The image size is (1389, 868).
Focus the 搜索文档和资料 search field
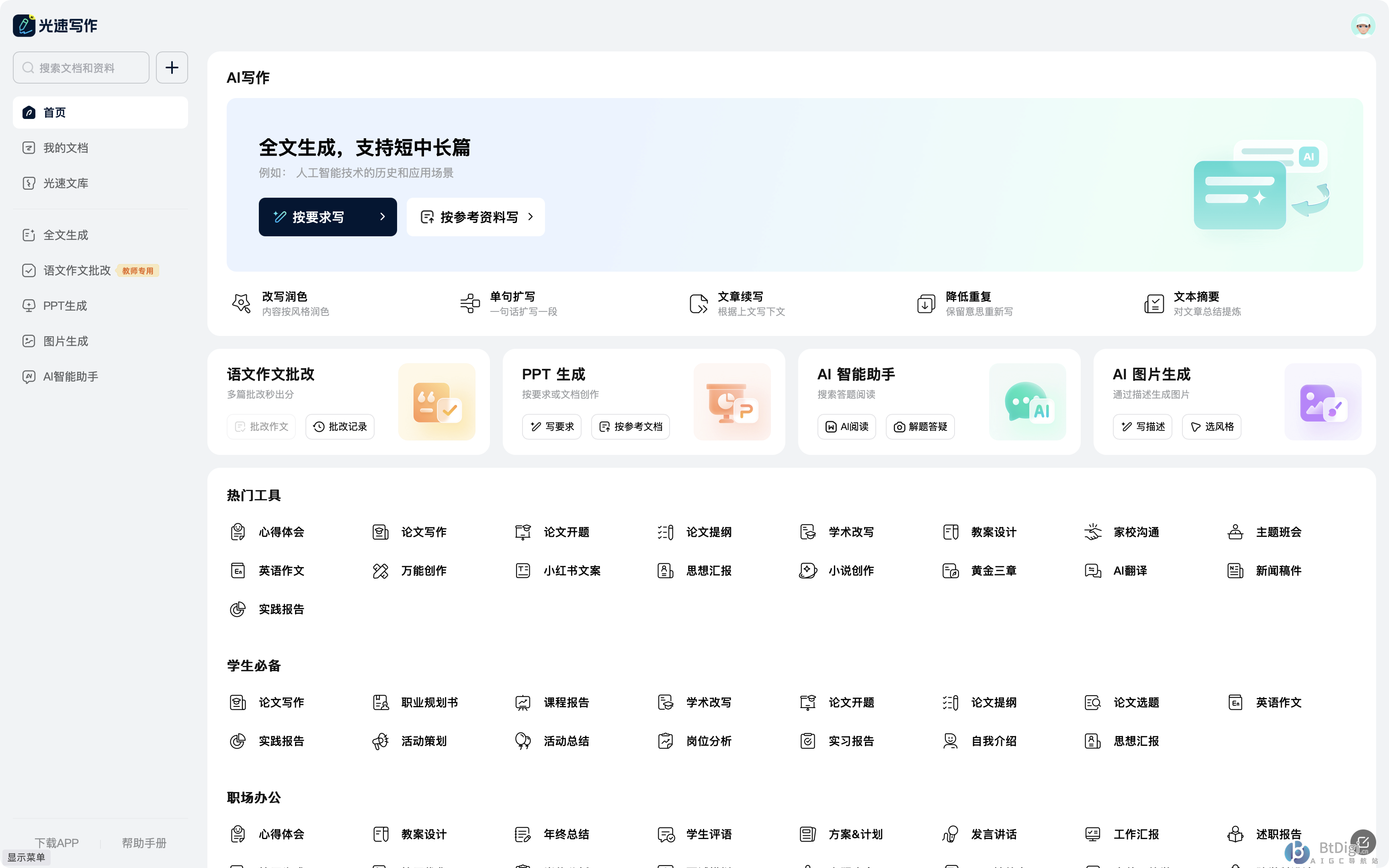(81, 68)
